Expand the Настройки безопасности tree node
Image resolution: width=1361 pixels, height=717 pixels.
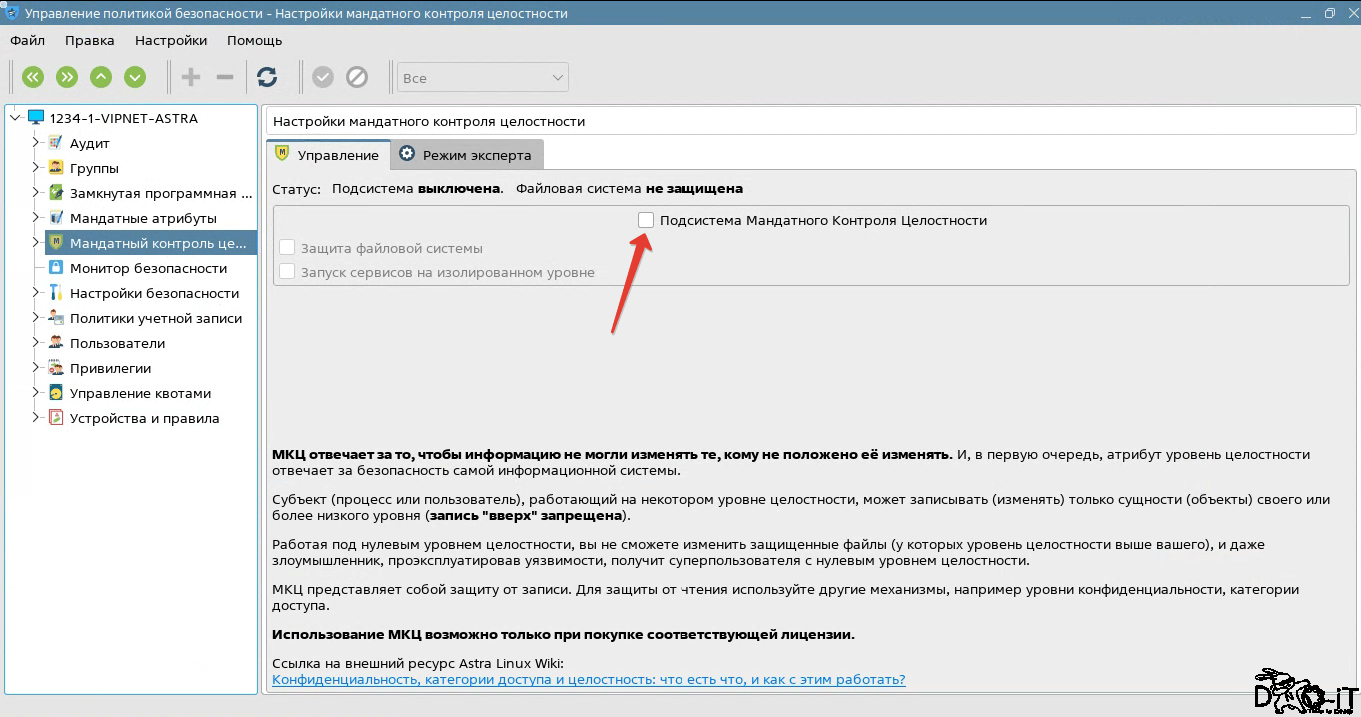coord(36,293)
